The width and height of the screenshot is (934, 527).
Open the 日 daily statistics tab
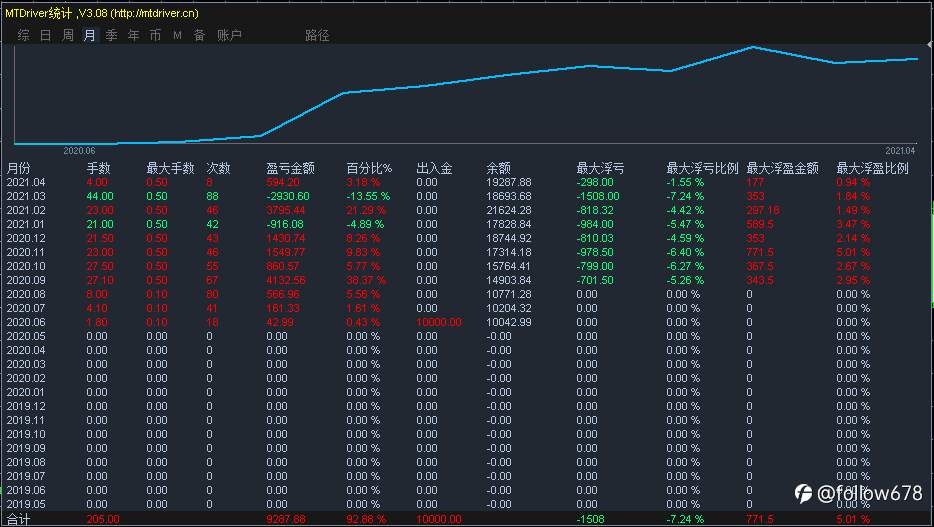click(x=45, y=35)
